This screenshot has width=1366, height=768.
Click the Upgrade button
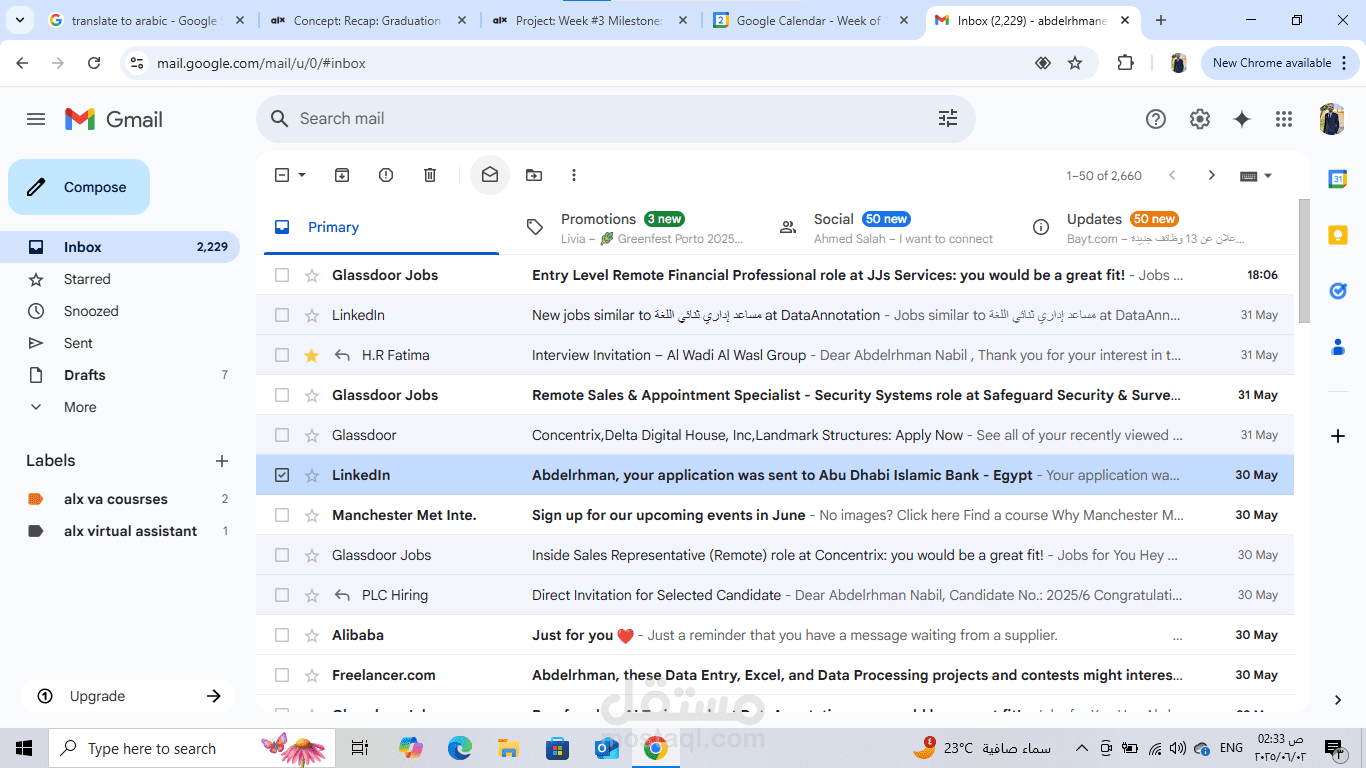coord(128,696)
